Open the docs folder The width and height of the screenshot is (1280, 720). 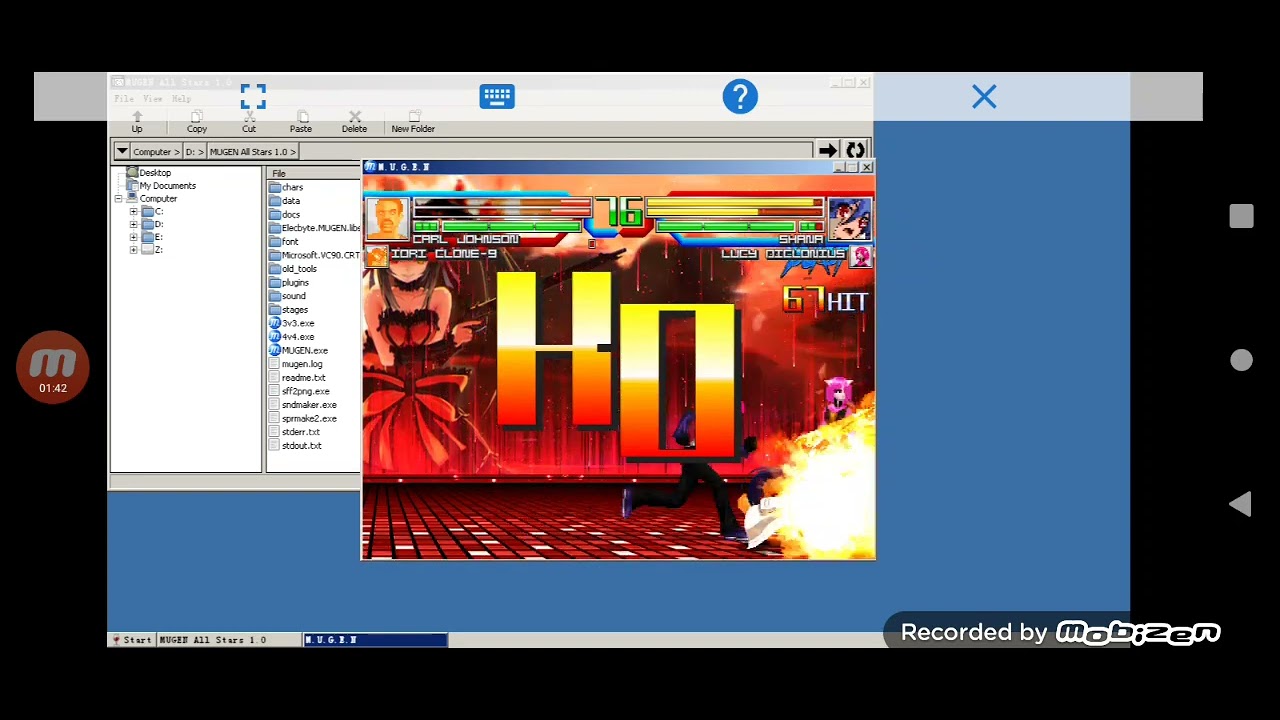click(x=285, y=214)
